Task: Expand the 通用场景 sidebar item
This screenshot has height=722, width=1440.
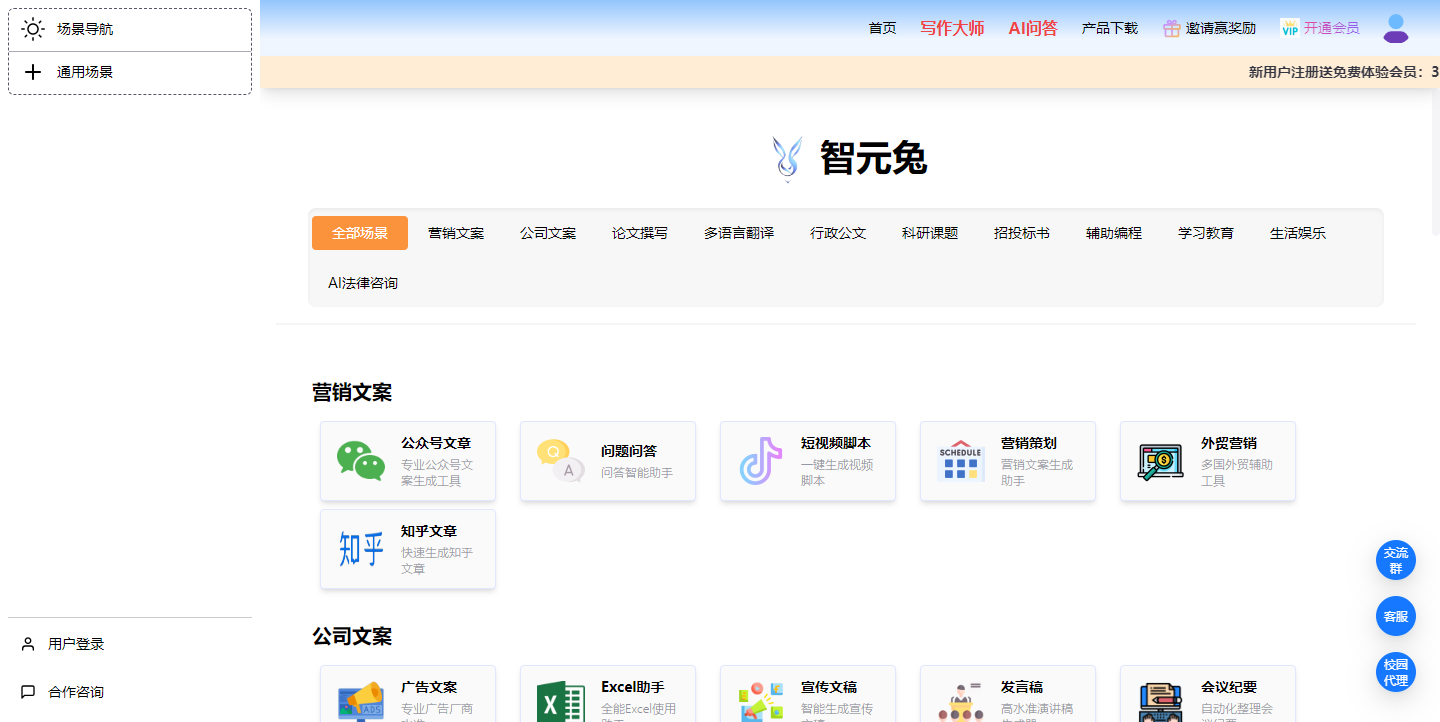Action: 130,72
